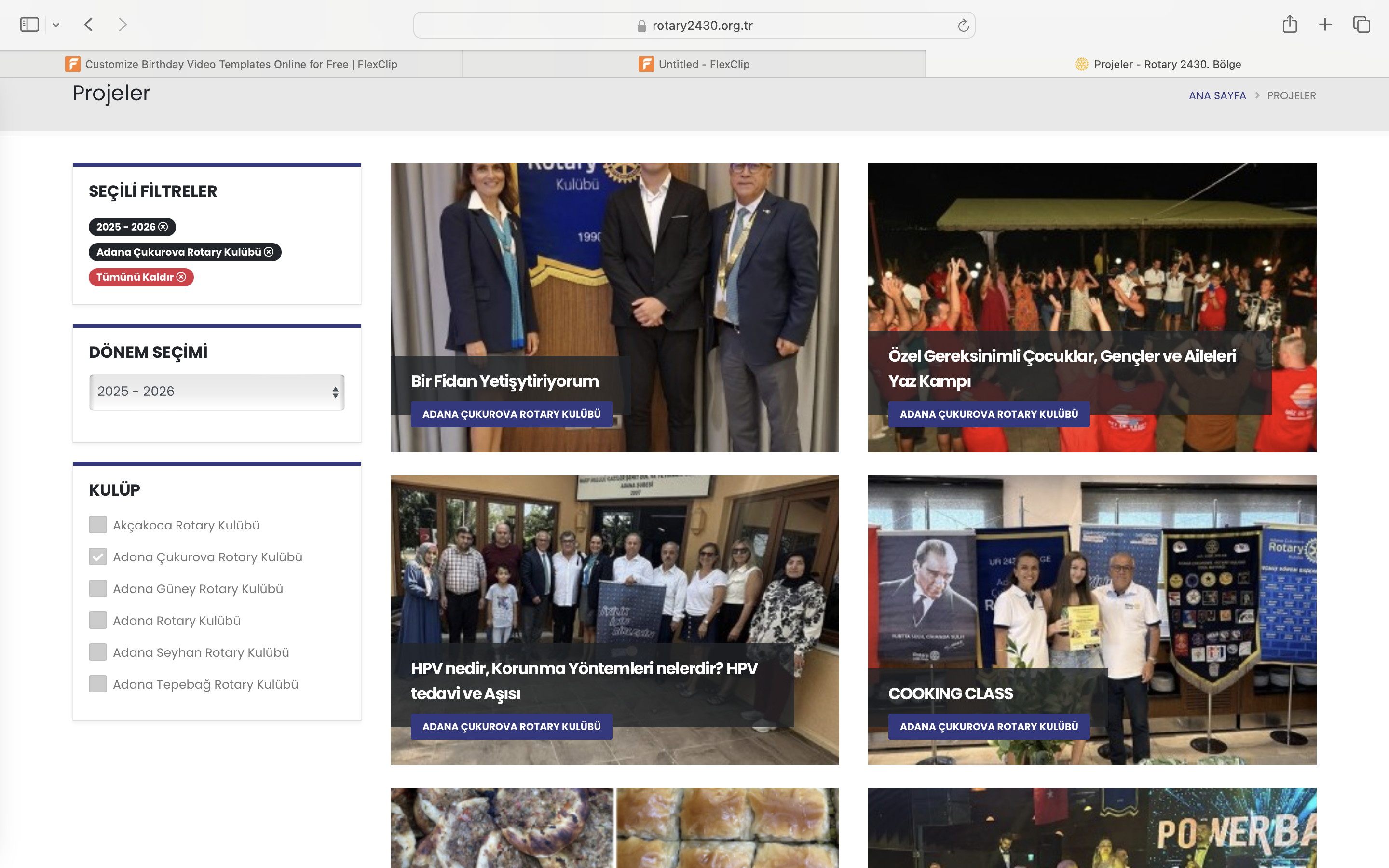This screenshot has height=868, width=1389.
Task: Follow the ANA SAYFA breadcrumb link
Action: pos(1217,96)
